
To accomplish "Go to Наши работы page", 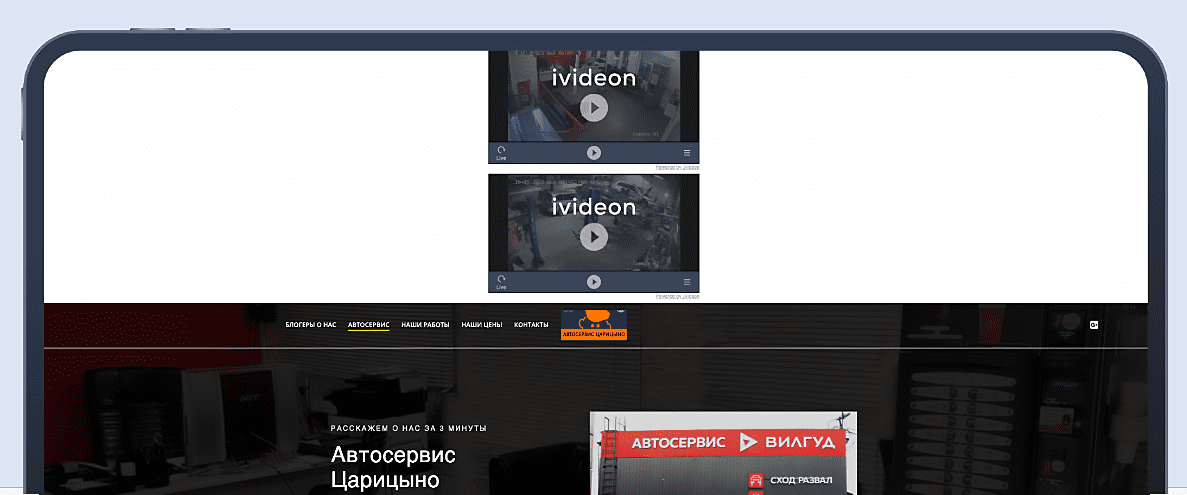I will (425, 325).
